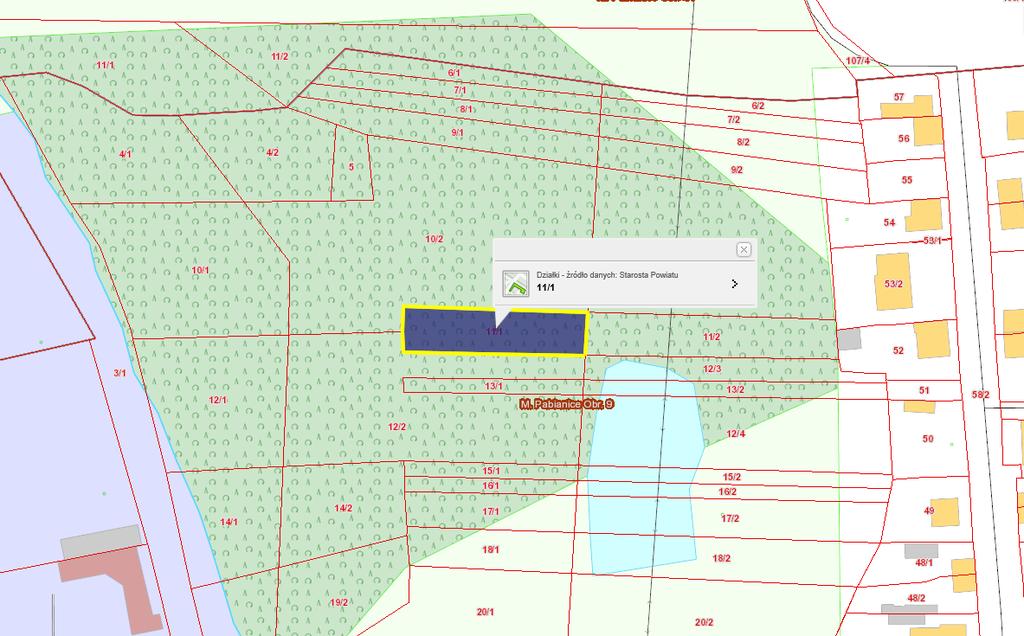Select the highlighted blue parcel on map
This screenshot has height=636, width=1024.
tap(494, 331)
